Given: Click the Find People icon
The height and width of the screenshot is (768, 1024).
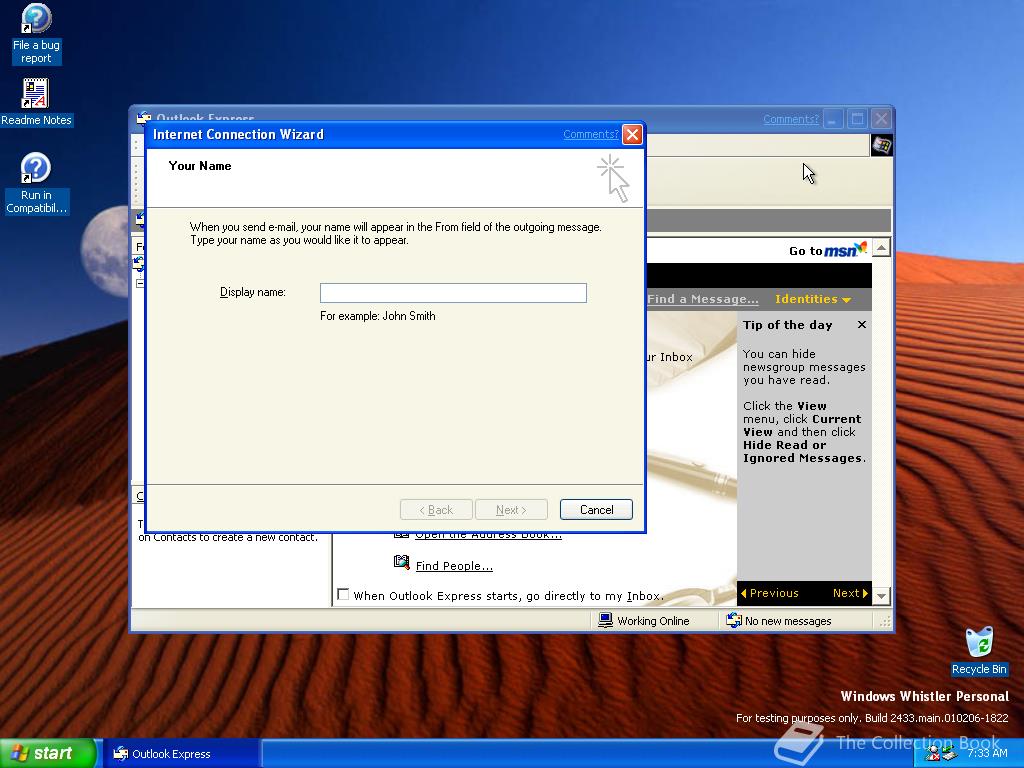Looking at the screenshot, I should [x=402, y=562].
